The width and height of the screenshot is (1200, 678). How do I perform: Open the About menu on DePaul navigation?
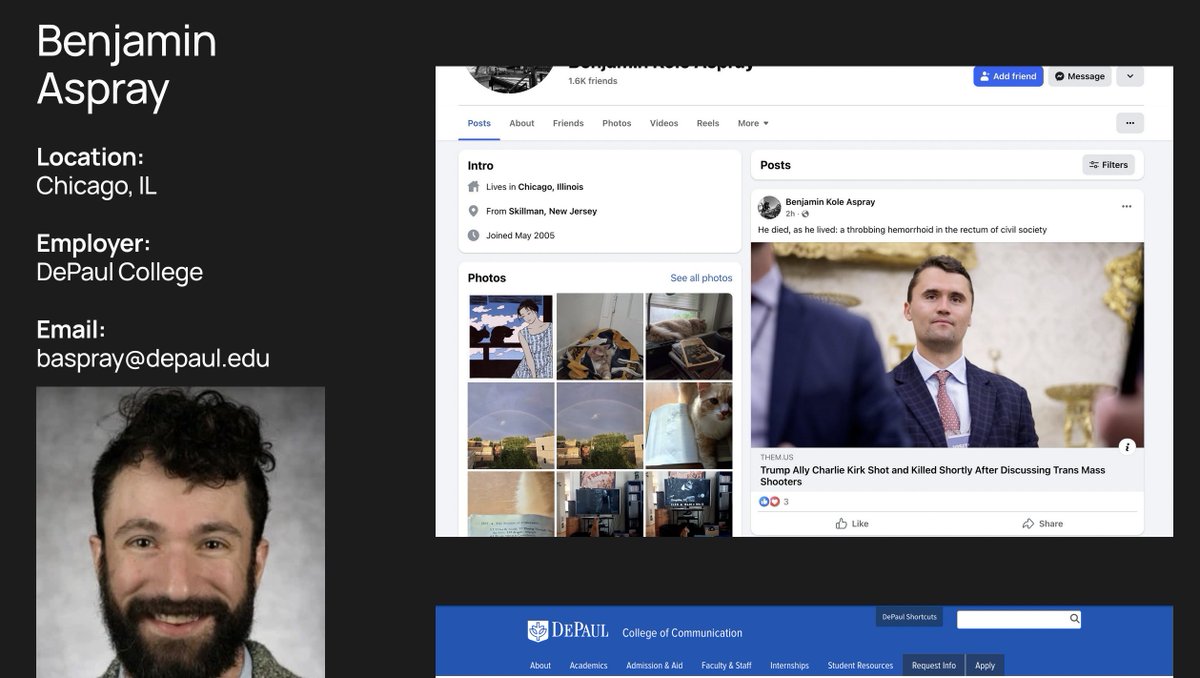[540, 665]
